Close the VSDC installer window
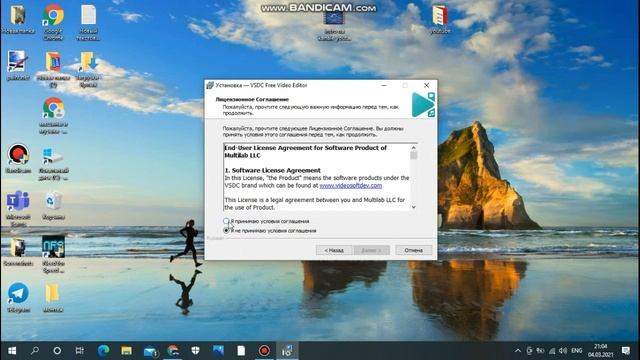Image resolution: width=640 pixels, height=360 pixels. (426, 85)
